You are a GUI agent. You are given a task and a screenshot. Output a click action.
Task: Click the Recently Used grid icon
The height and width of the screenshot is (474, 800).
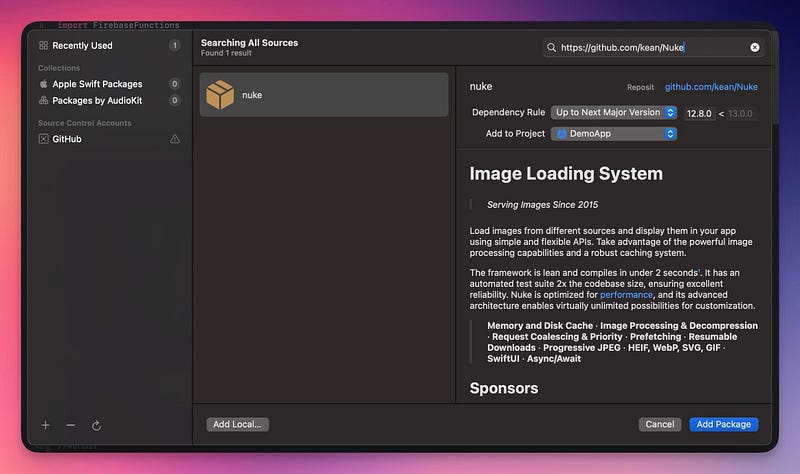click(43, 45)
